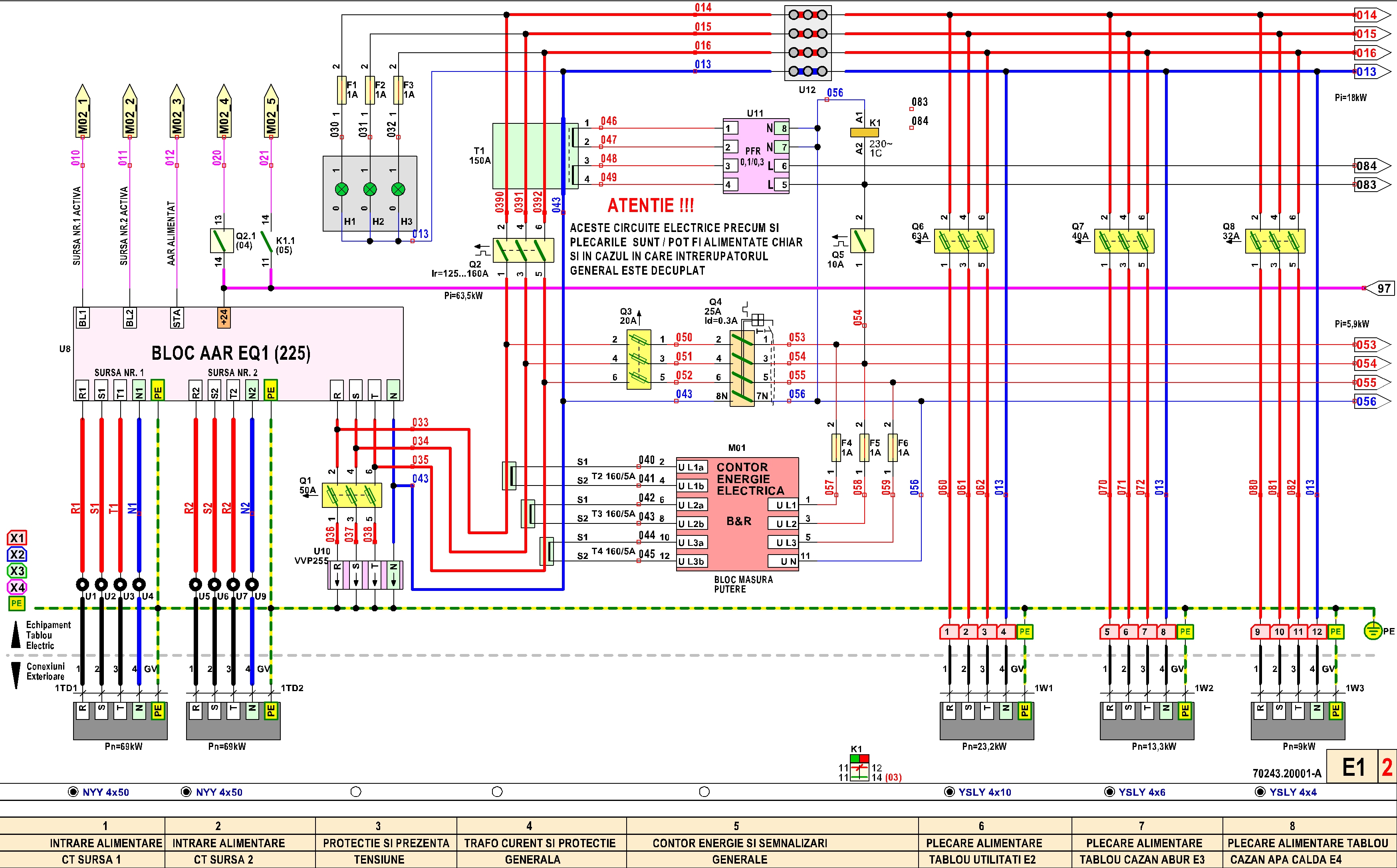This screenshot has height=868, width=1397.
Task: Select the Q3 20A breaker symbol
Action: pos(639,359)
